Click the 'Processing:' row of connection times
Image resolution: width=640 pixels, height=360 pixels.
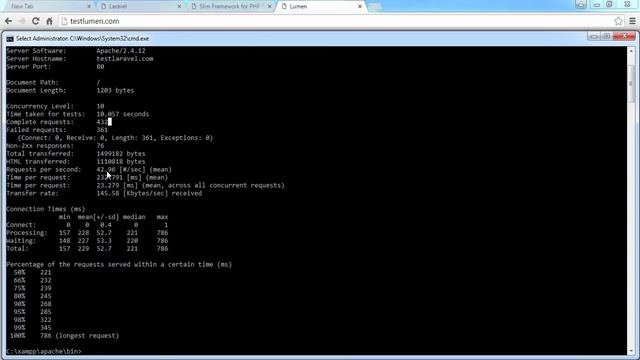click(x=87, y=233)
